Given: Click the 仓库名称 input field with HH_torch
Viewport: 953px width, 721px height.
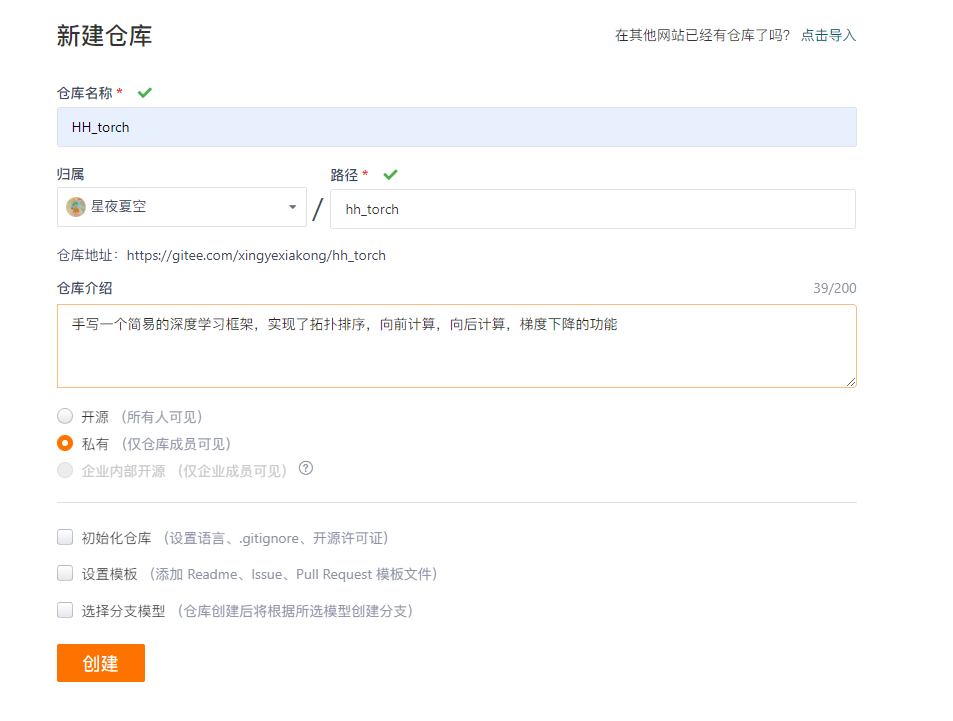Looking at the screenshot, I should tap(456, 127).
